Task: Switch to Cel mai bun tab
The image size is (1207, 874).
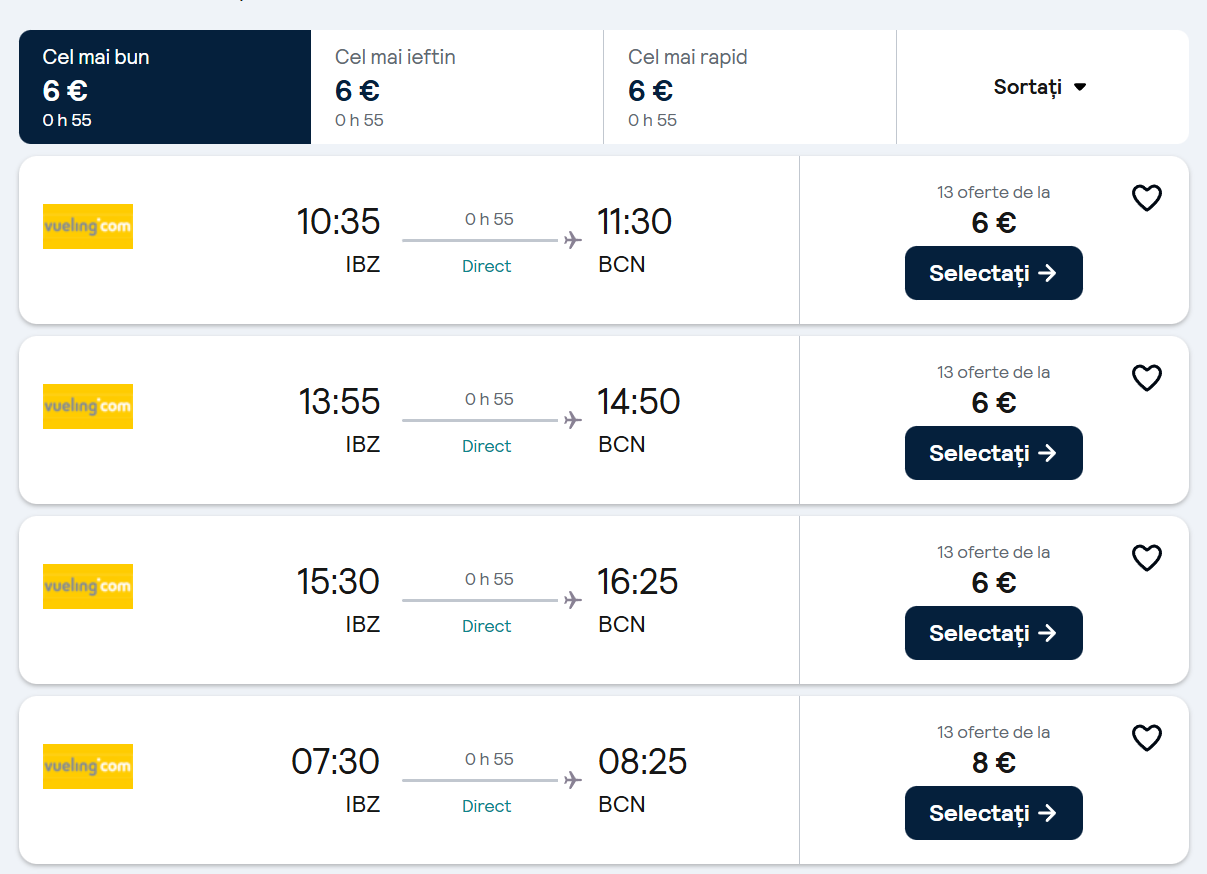Action: pos(165,87)
